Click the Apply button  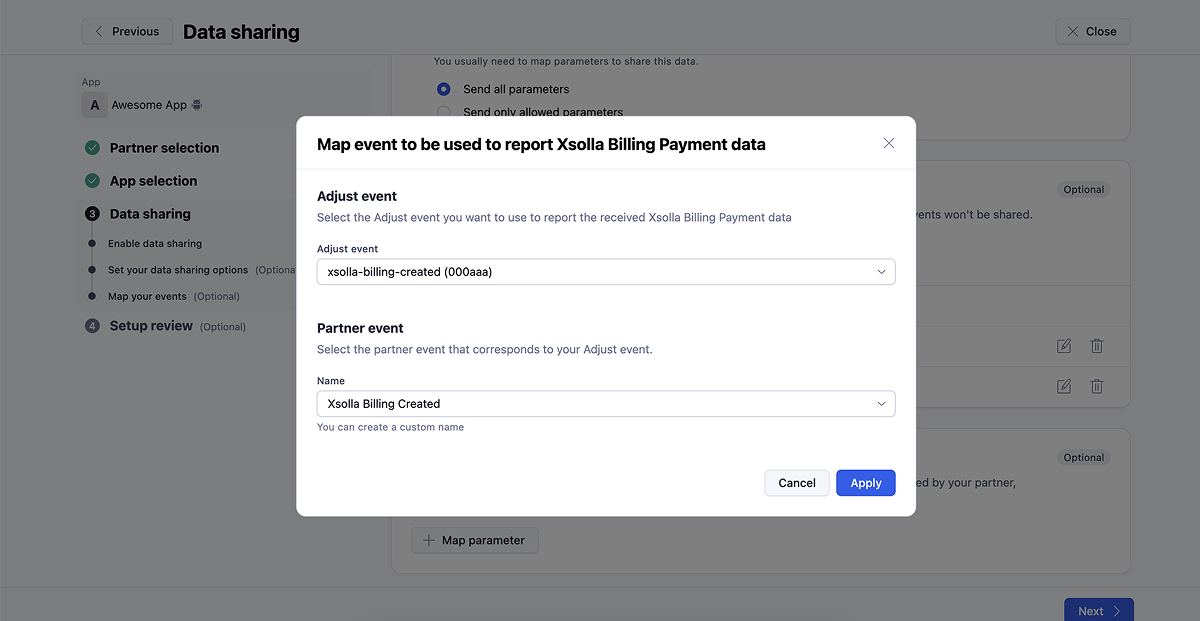pyautogui.click(x=865, y=483)
